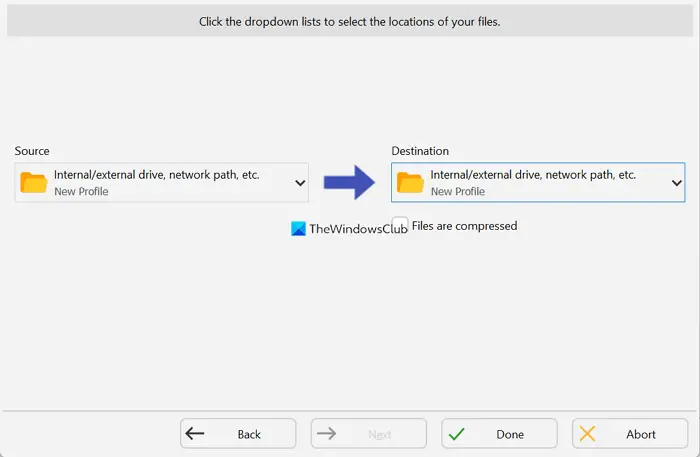Click the New Profile text under Source
This screenshot has height=457, width=700.
[81, 191]
